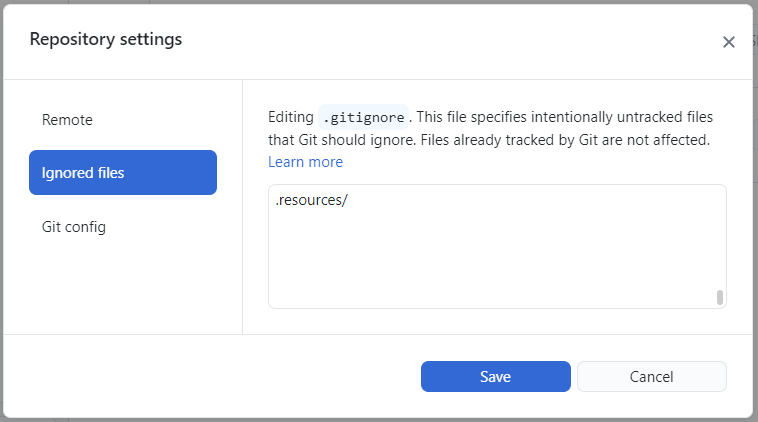Click the .gitignore inline code label
The width and height of the screenshot is (758, 422).
[x=363, y=117]
